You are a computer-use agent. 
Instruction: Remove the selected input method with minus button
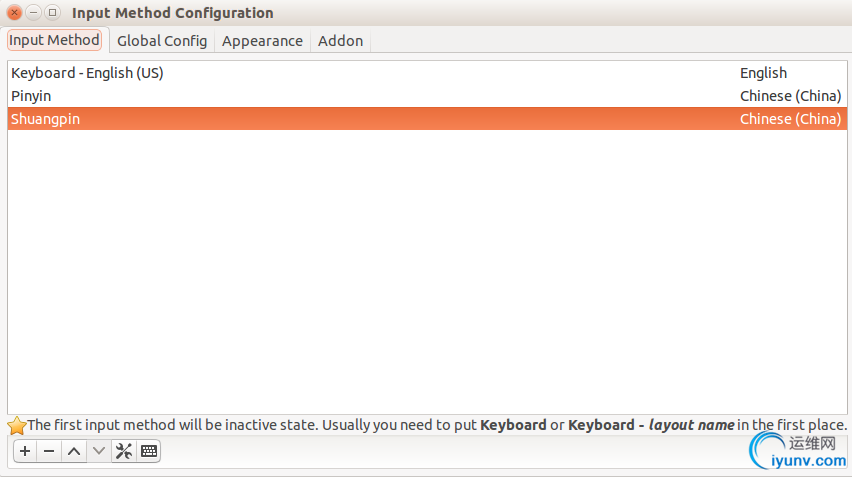pyautogui.click(x=49, y=451)
